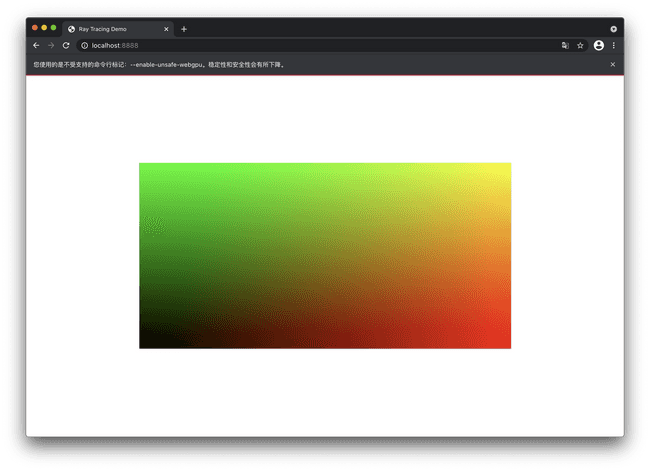This screenshot has height=471, width=650.
Task: Open the profile avatar menu
Action: tap(598, 45)
